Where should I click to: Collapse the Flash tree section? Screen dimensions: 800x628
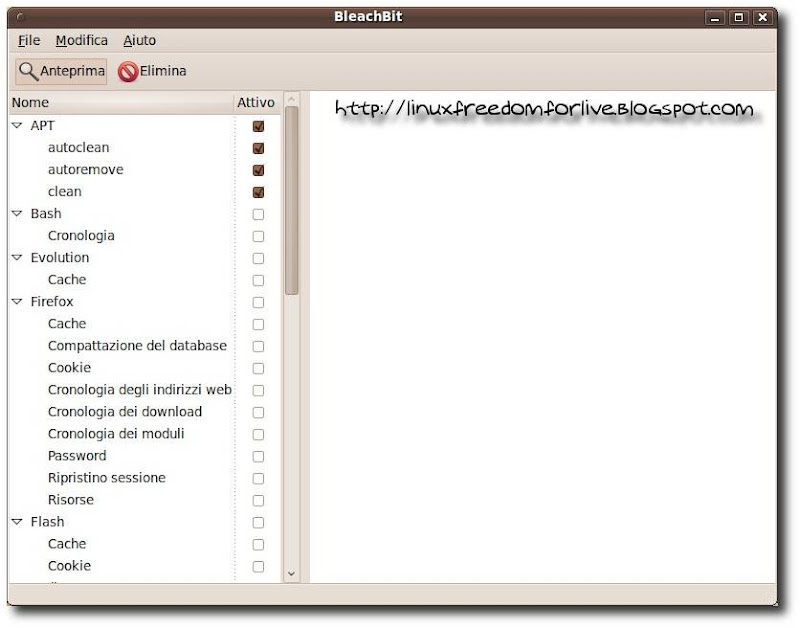click(x=16, y=521)
